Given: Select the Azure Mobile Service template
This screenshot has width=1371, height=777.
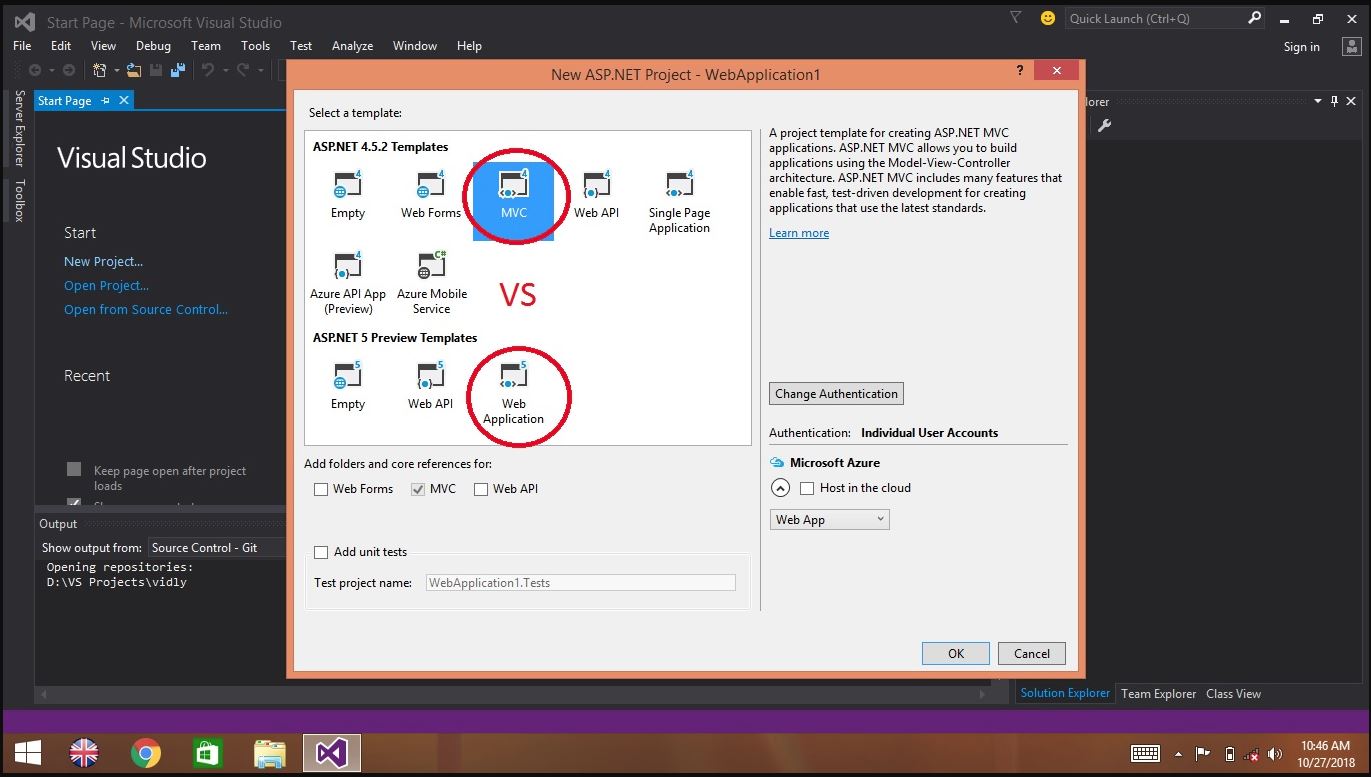Looking at the screenshot, I should pos(432,283).
